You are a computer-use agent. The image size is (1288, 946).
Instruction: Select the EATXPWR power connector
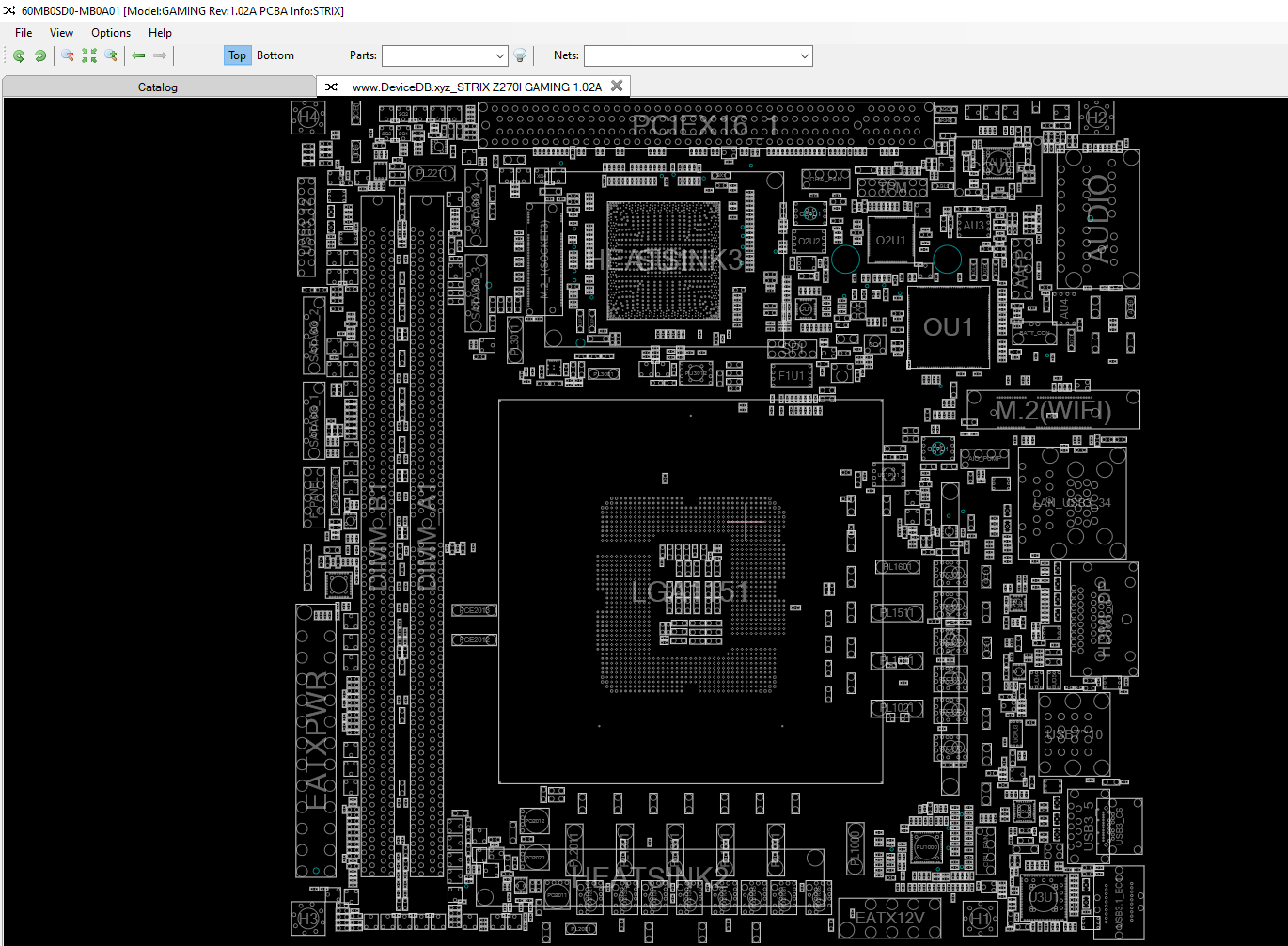tap(317, 741)
